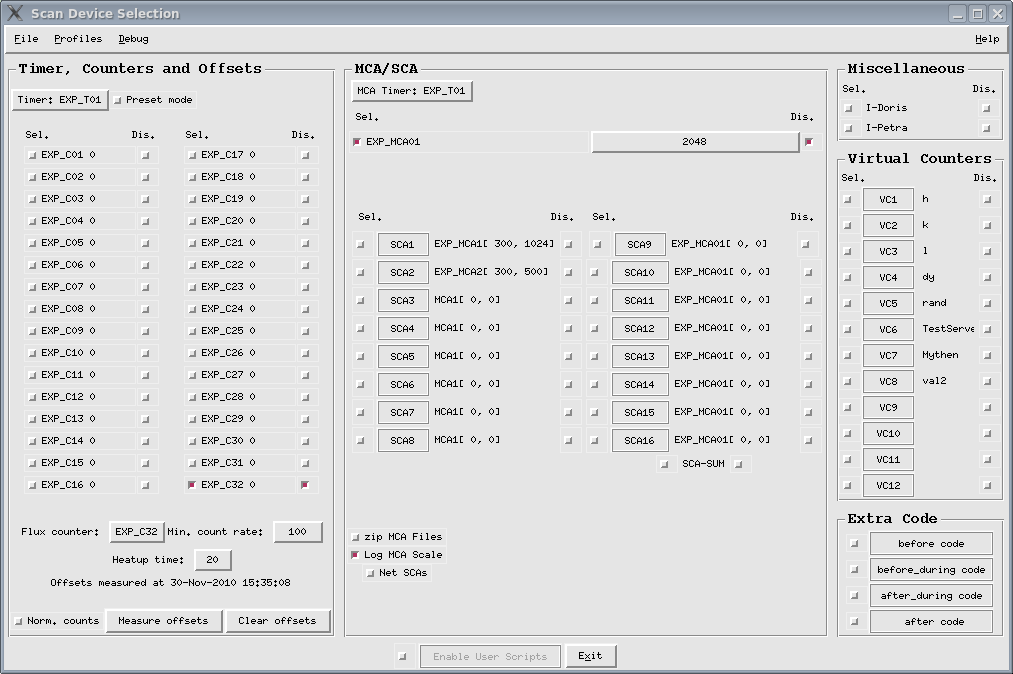Viewport: 1013px width, 674px height.
Task: Deselect the EXP_MCA01 checkbox
Action: (357, 142)
